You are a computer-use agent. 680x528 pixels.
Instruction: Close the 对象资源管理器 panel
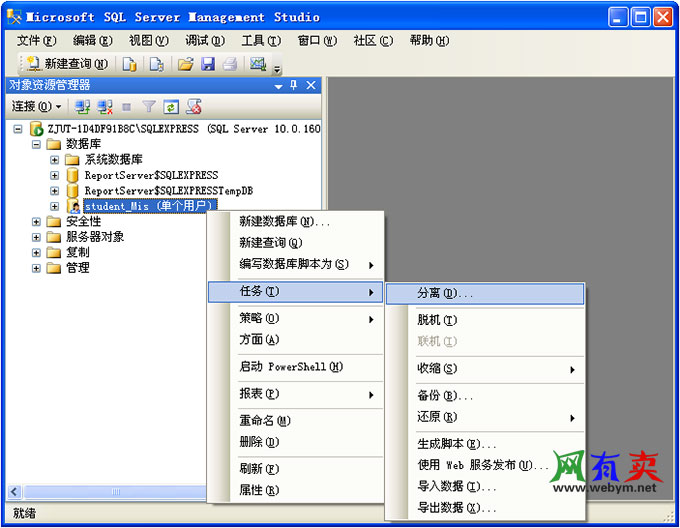pyautogui.click(x=311, y=85)
